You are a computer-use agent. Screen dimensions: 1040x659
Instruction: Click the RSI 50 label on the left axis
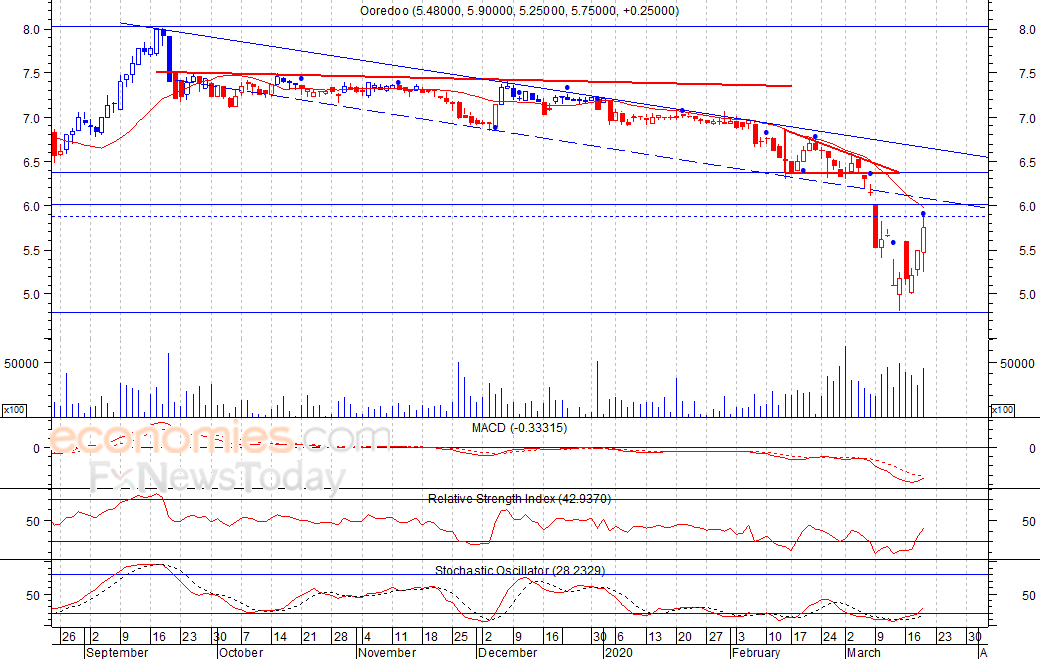point(33,522)
